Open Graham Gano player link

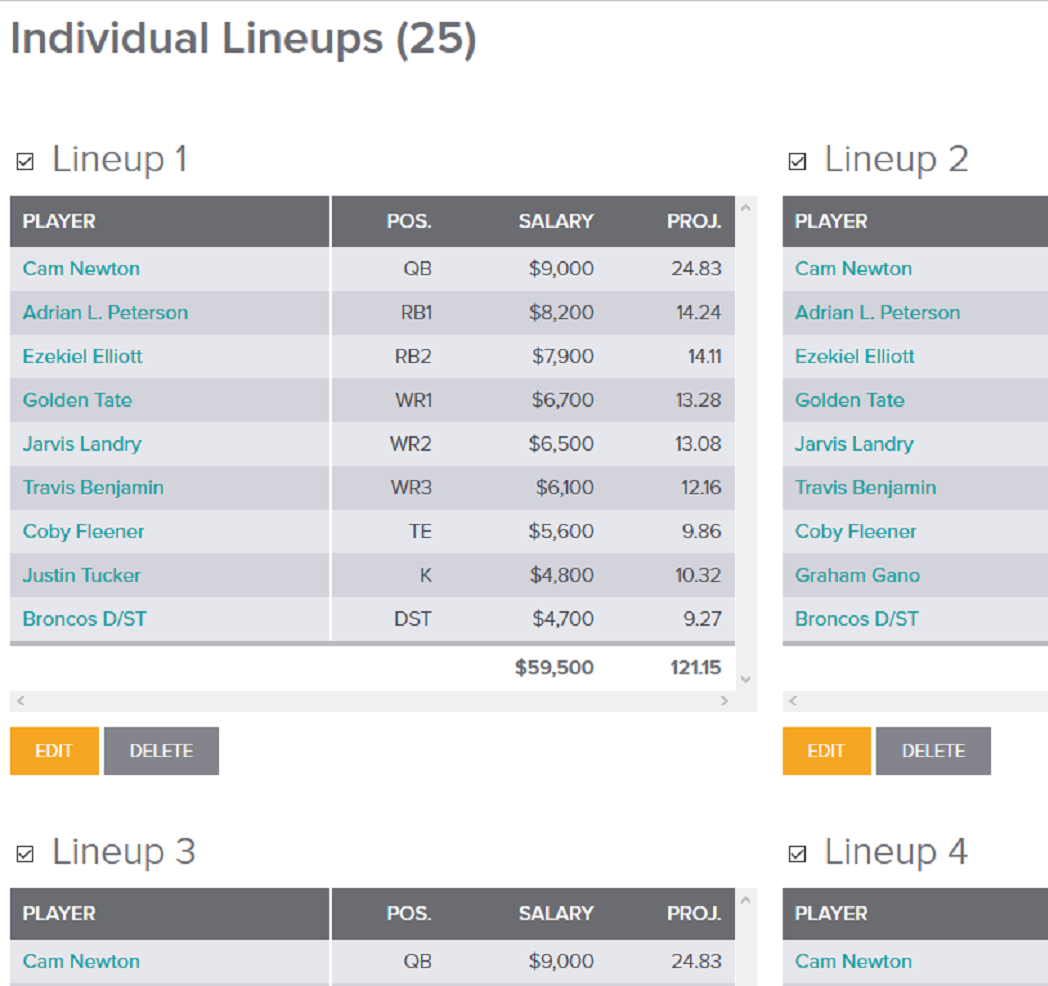pos(857,575)
